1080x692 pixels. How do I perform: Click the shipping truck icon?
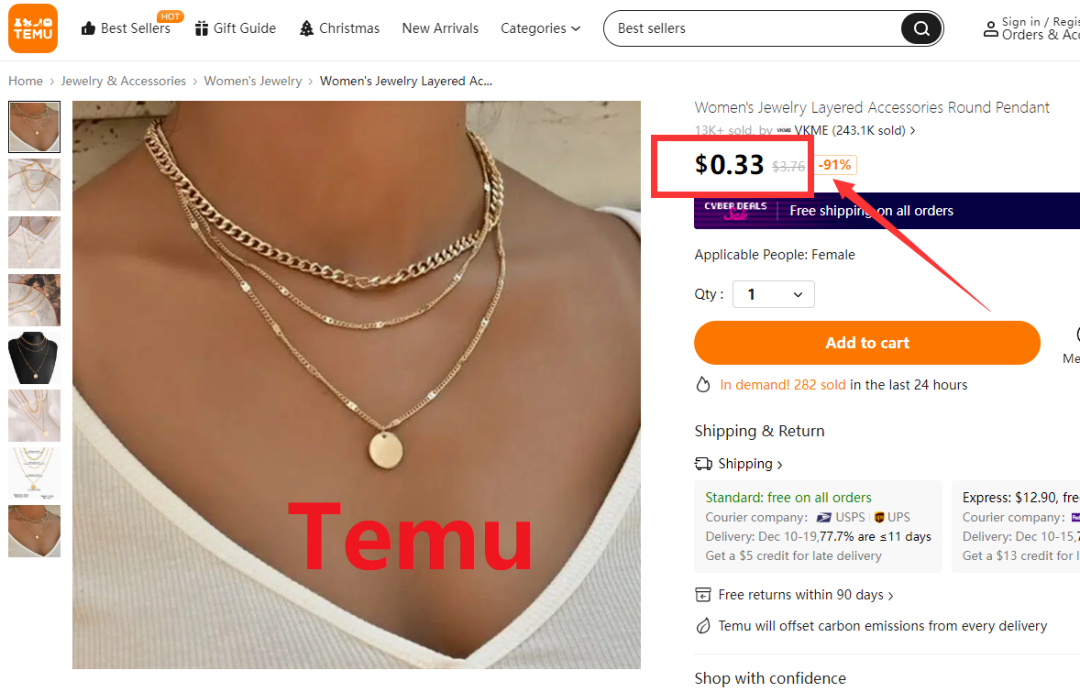[x=703, y=463]
